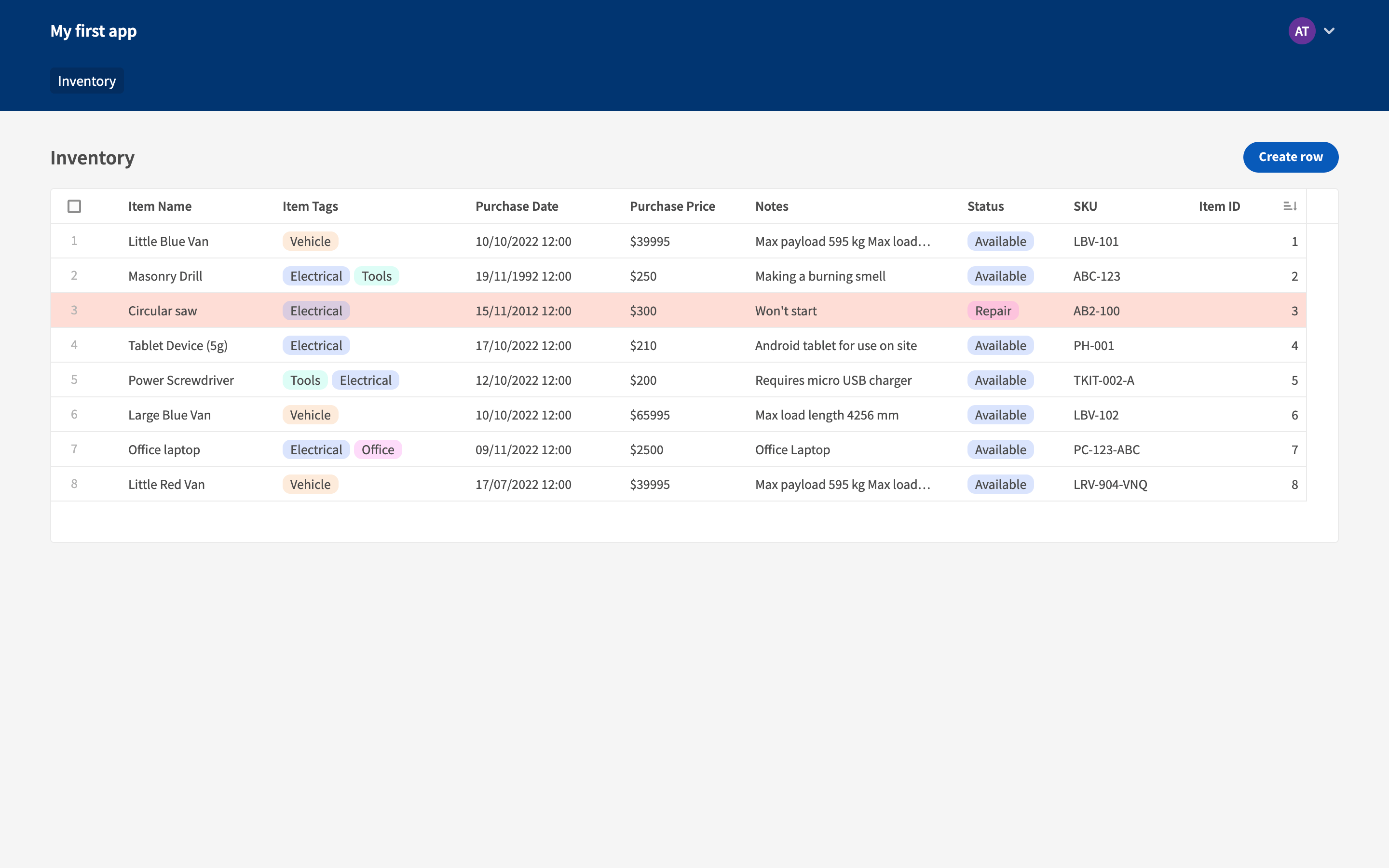1389x868 pixels.
Task: Toggle the select-all rows checkbox
Action: pyautogui.click(x=74, y=206)
